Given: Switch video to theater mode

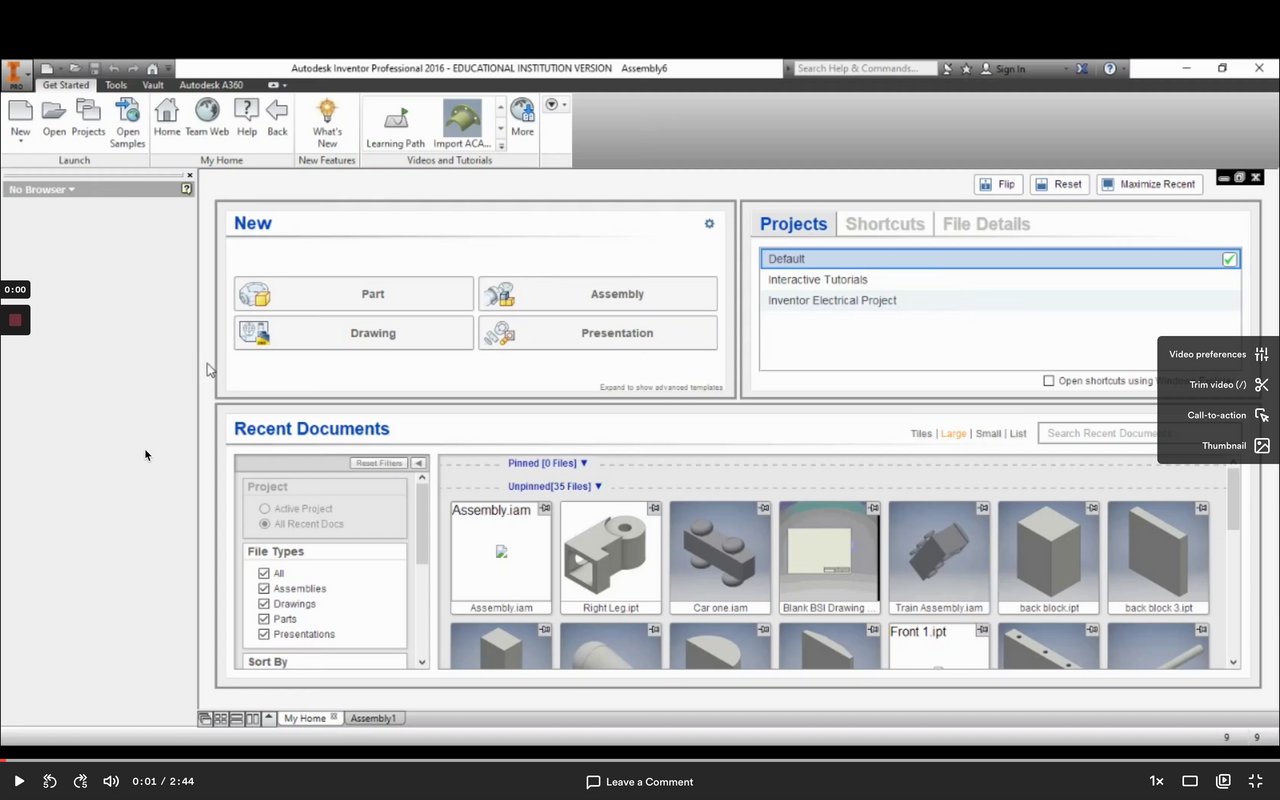Looking at the screenshot, I should (1190, 781).
